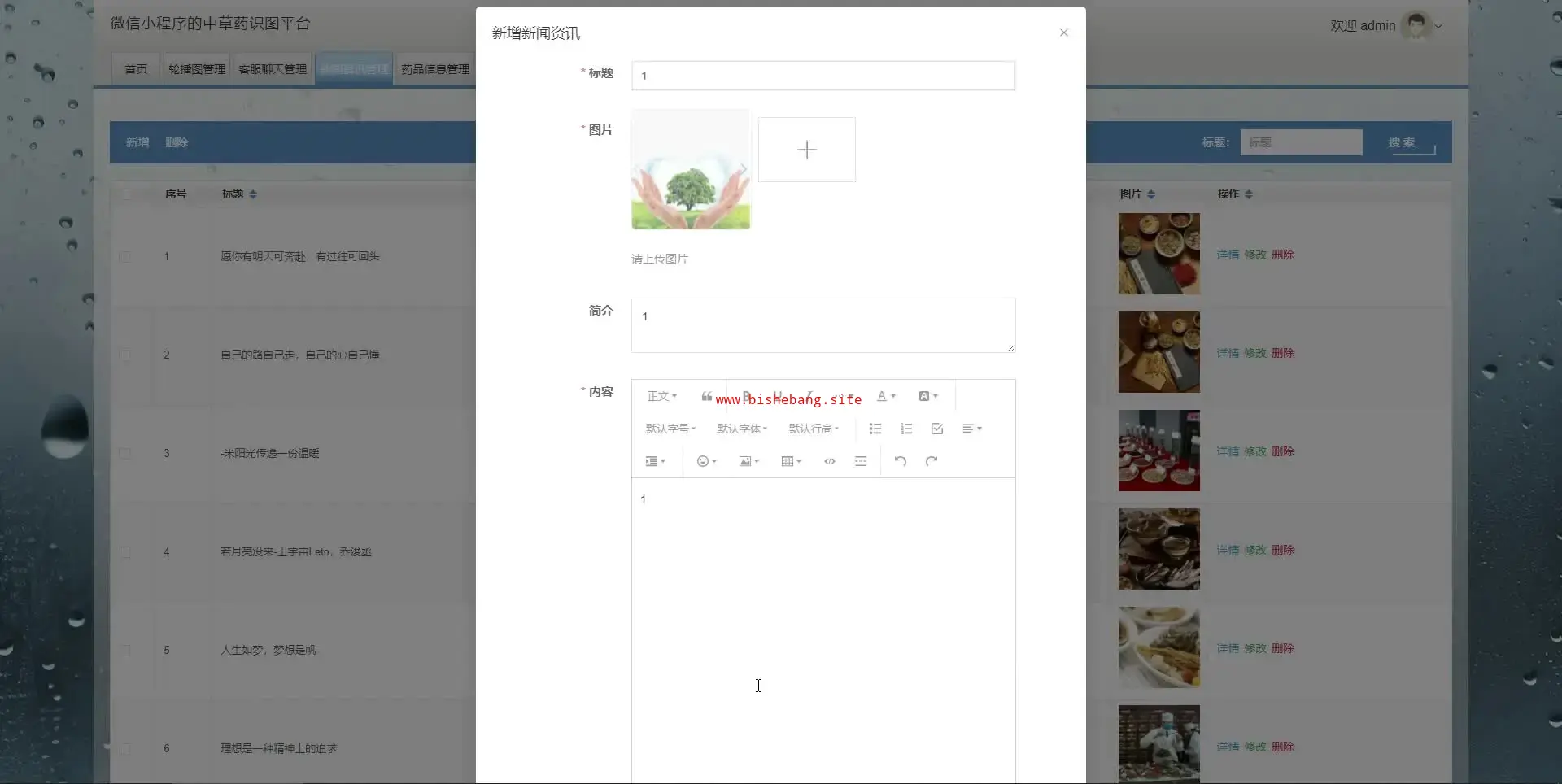
Task: Click the admin avatar picture
Action: [1416, 25]
